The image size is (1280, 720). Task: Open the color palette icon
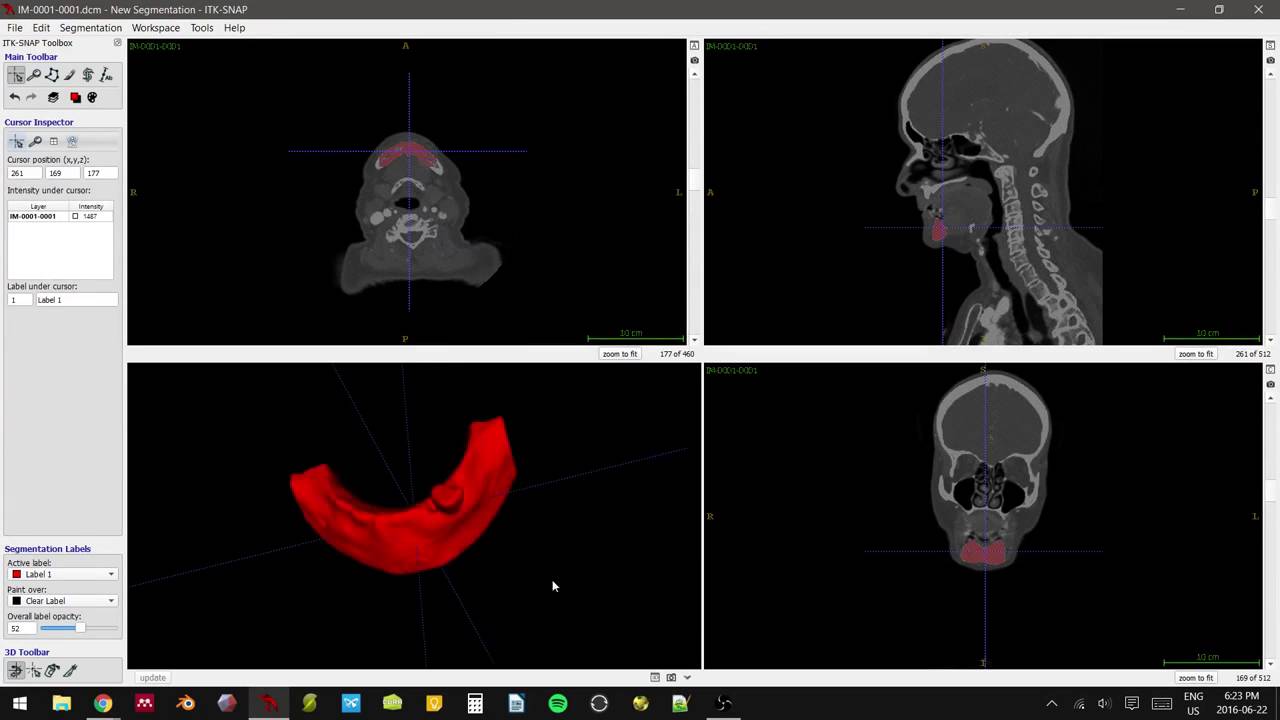92,97
